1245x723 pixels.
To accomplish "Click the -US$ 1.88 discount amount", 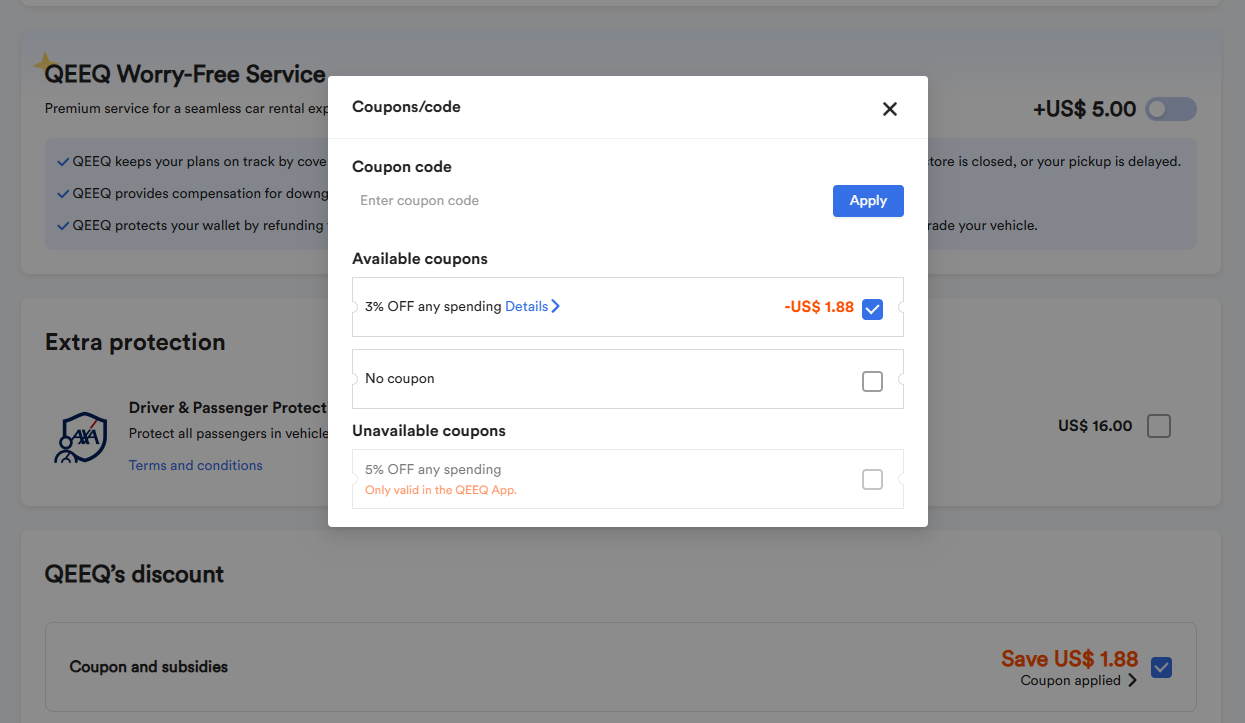I will [x=819, y=307].
